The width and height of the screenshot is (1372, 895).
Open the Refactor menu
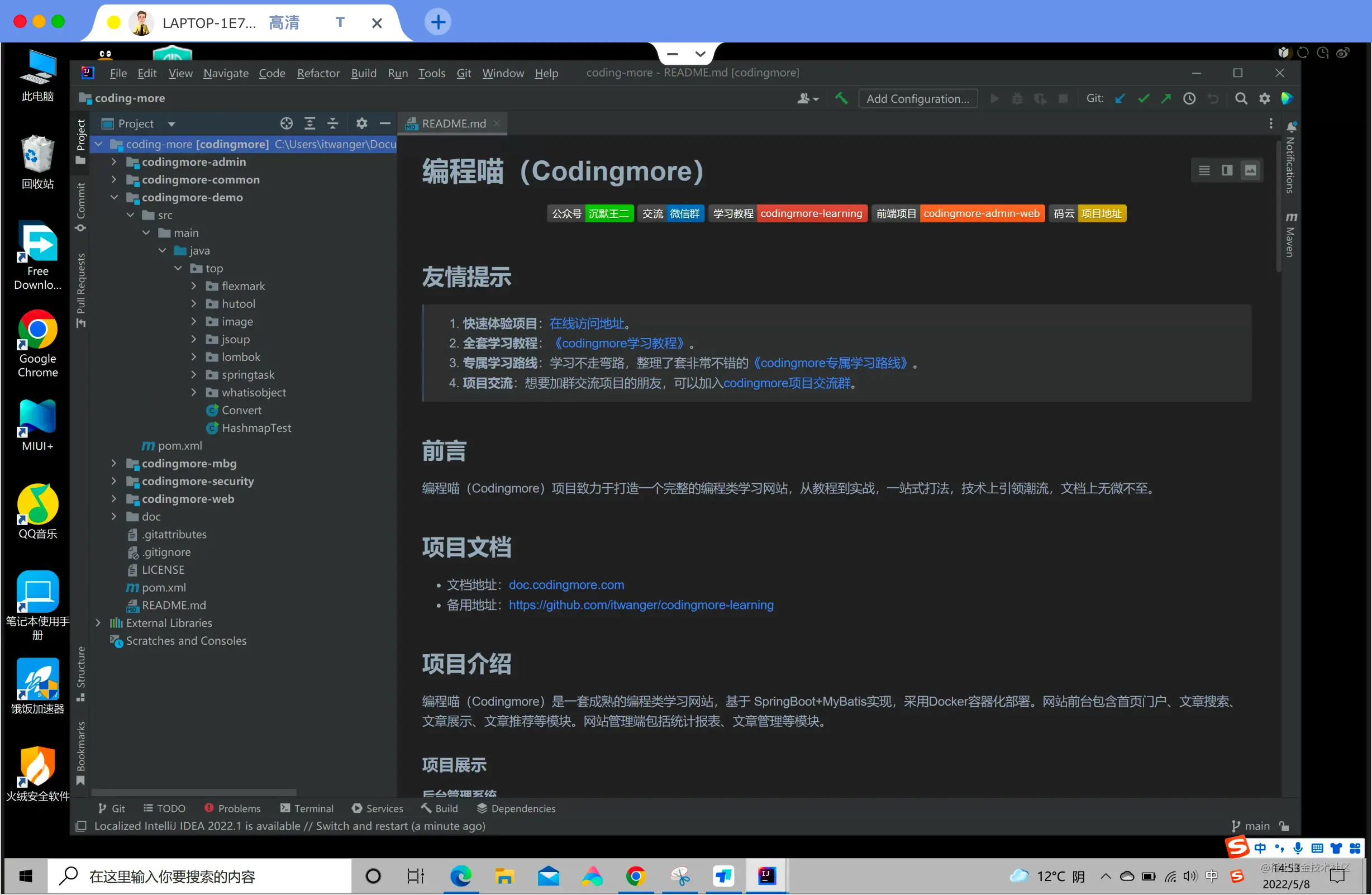pyautogui.click(x=318, y=73)
